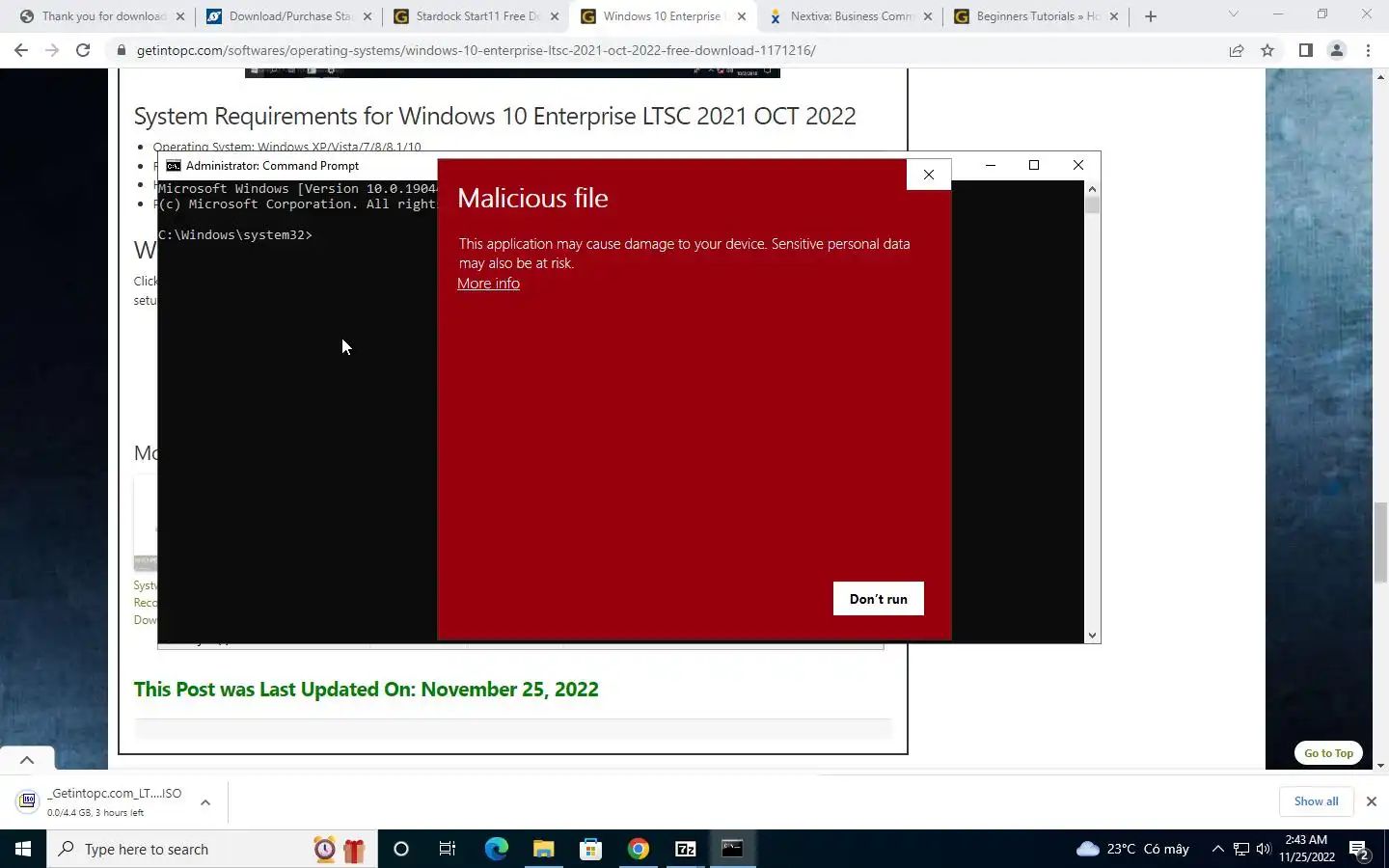
Task: Open Cortana circle icon
Action: click(x=401, y=849)
